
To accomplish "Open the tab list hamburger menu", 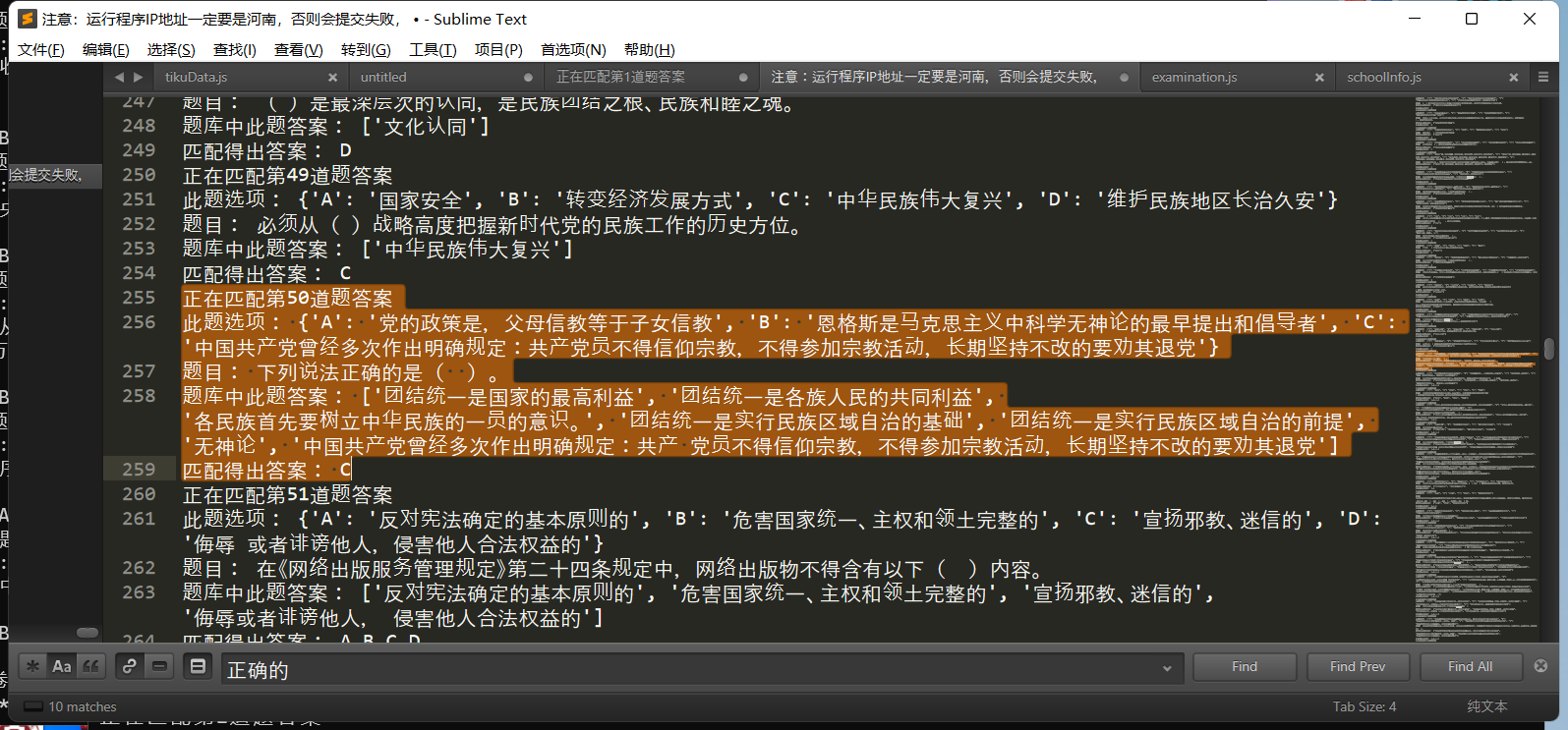I will pos(1543,77).
